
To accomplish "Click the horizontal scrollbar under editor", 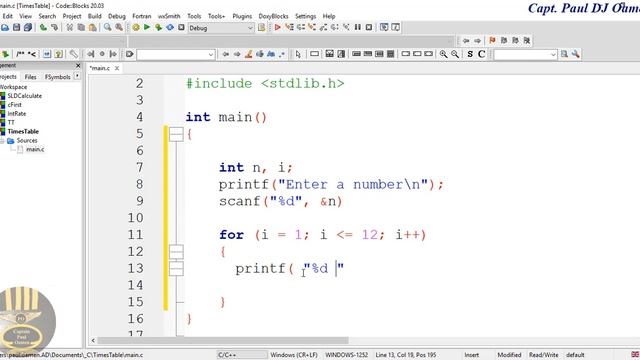I will point(223,340).
